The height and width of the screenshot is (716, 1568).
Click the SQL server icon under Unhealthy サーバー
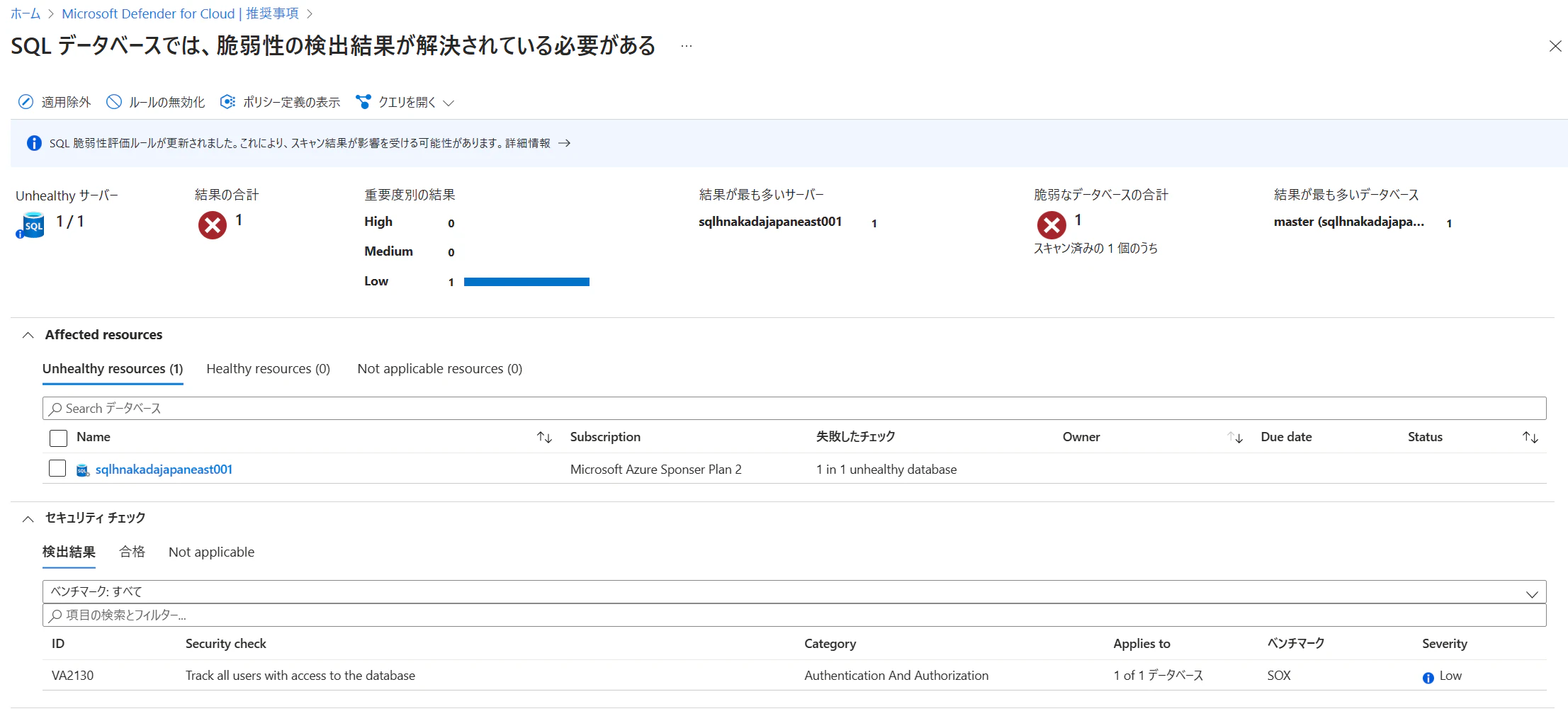30,225
